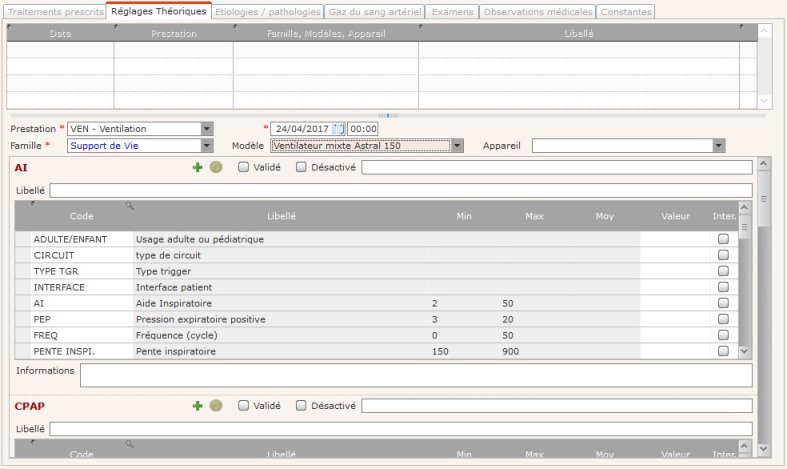Viewport: 787px width, 469px height.
Task: Open the Observations médicales tab
Action: click(x=538, y=12)
